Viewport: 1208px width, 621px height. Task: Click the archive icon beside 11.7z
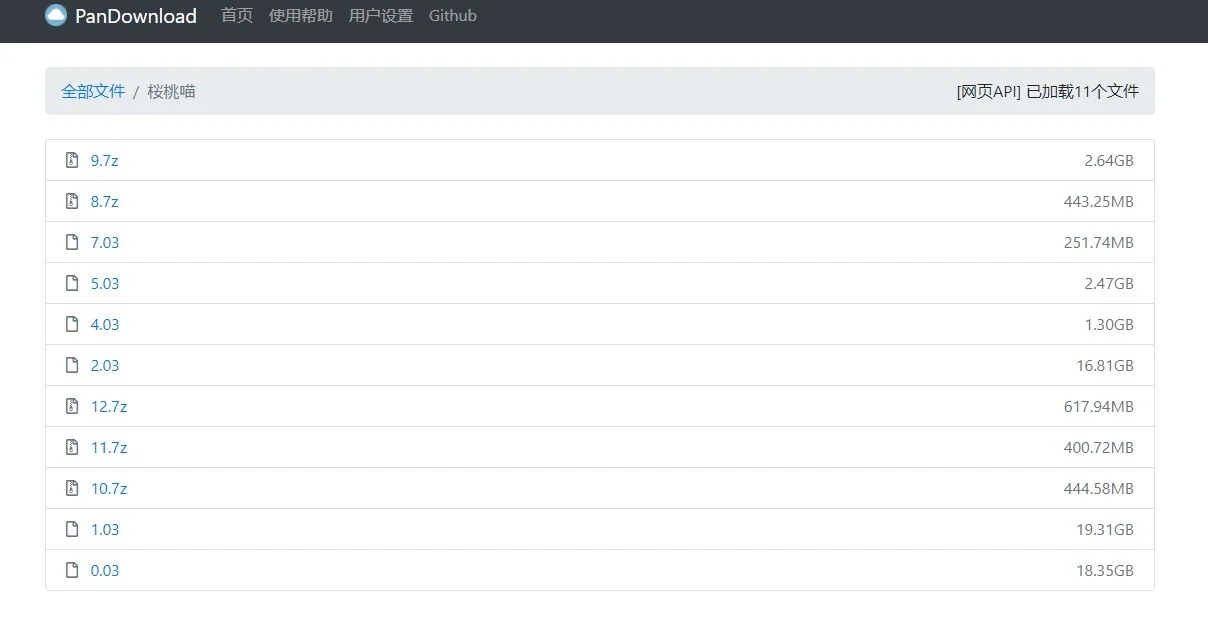click(72, 447)
